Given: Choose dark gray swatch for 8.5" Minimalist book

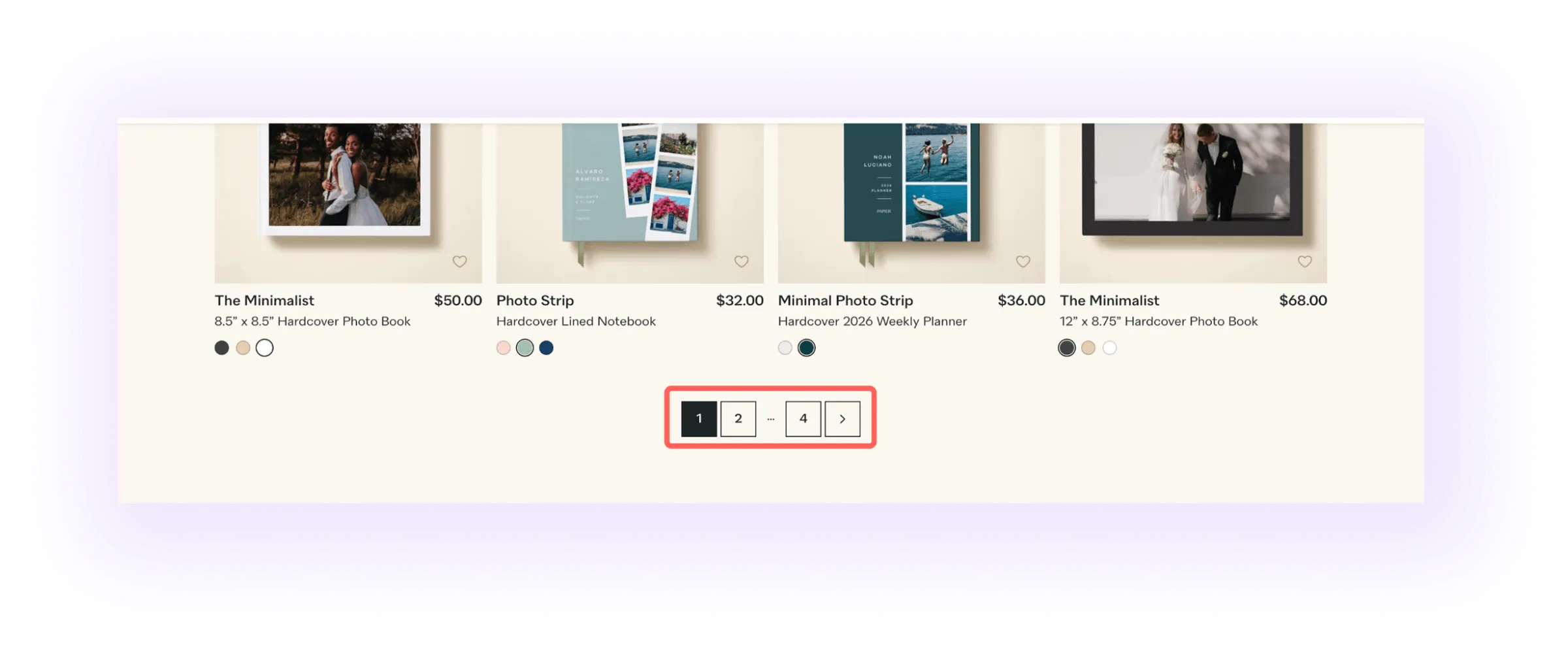Looking at the screenshot, I should click(222, 348).
